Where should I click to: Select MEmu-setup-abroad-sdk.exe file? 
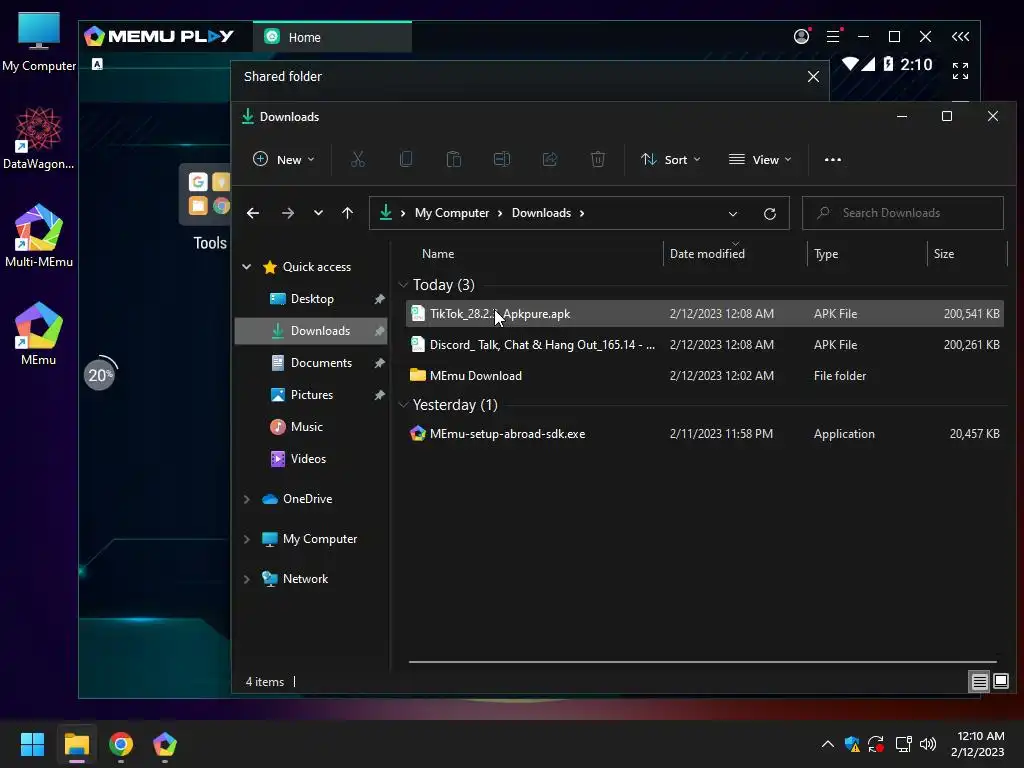(x=705, y=434)
